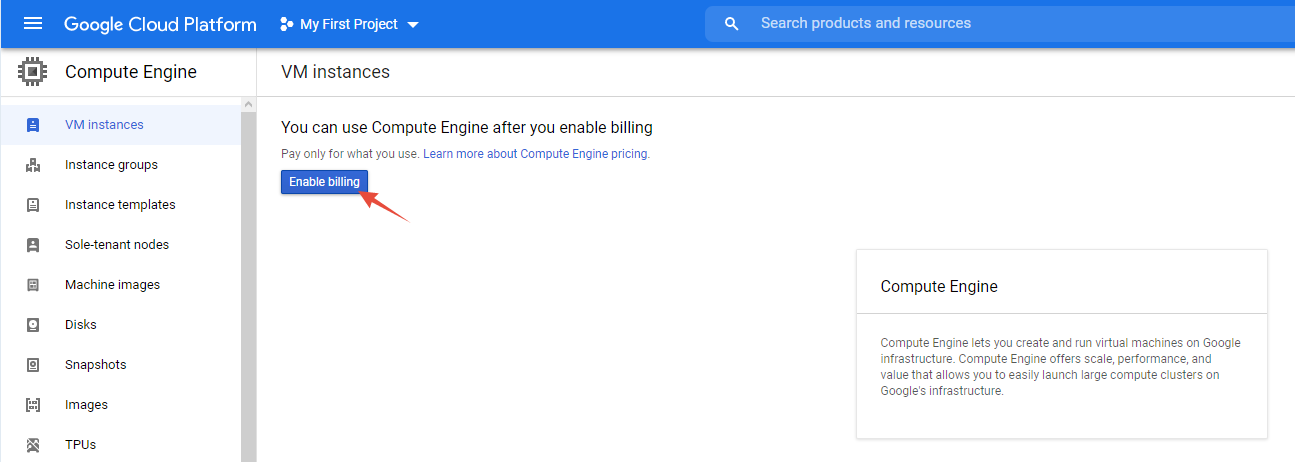Click the Images sidebar icon
The height and width of the screenshot is (462, 1295).
click(x=33, y=405)
